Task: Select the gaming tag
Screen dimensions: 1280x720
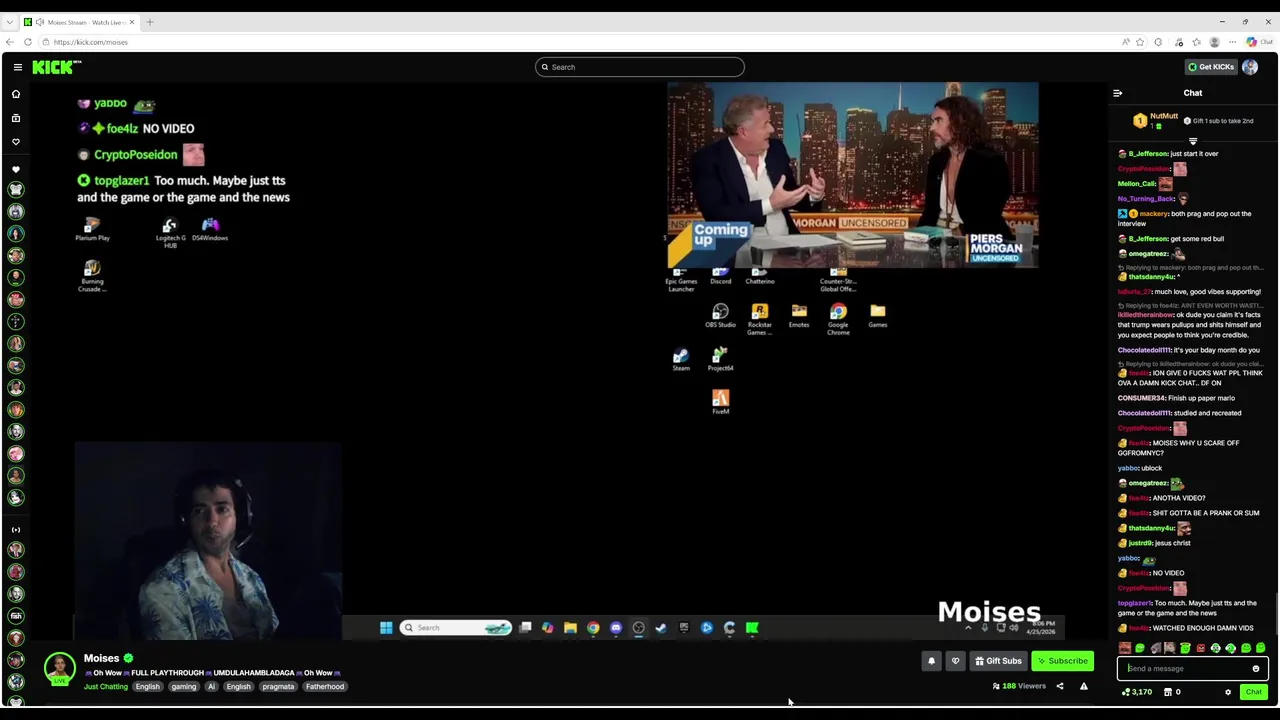Action: [184, 687]
